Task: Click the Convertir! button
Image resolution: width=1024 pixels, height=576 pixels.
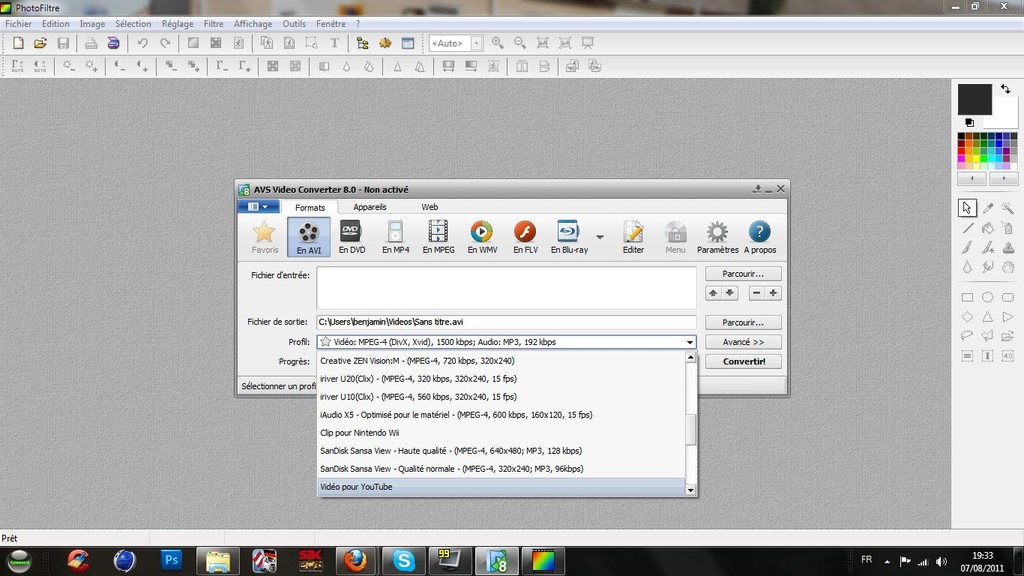Action: 743,361
